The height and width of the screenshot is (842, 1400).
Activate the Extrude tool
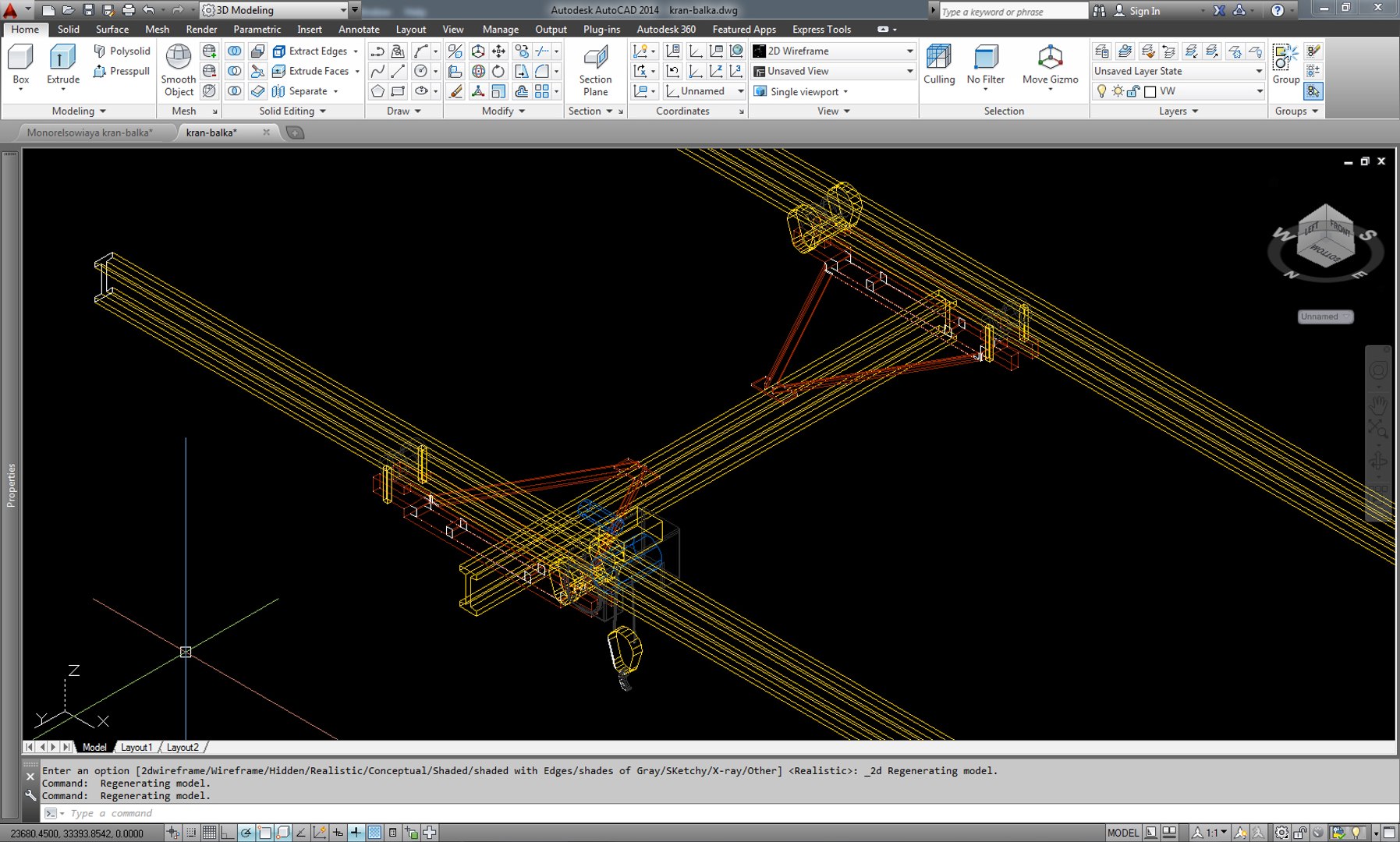[x=62, y=65]
